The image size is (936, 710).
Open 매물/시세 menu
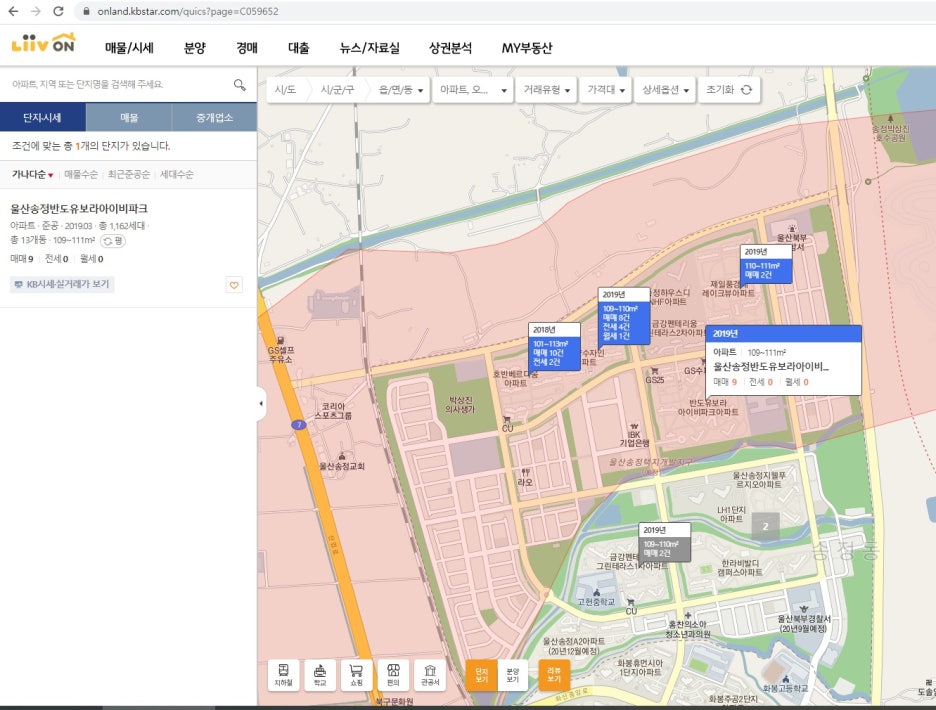point(130,48)
